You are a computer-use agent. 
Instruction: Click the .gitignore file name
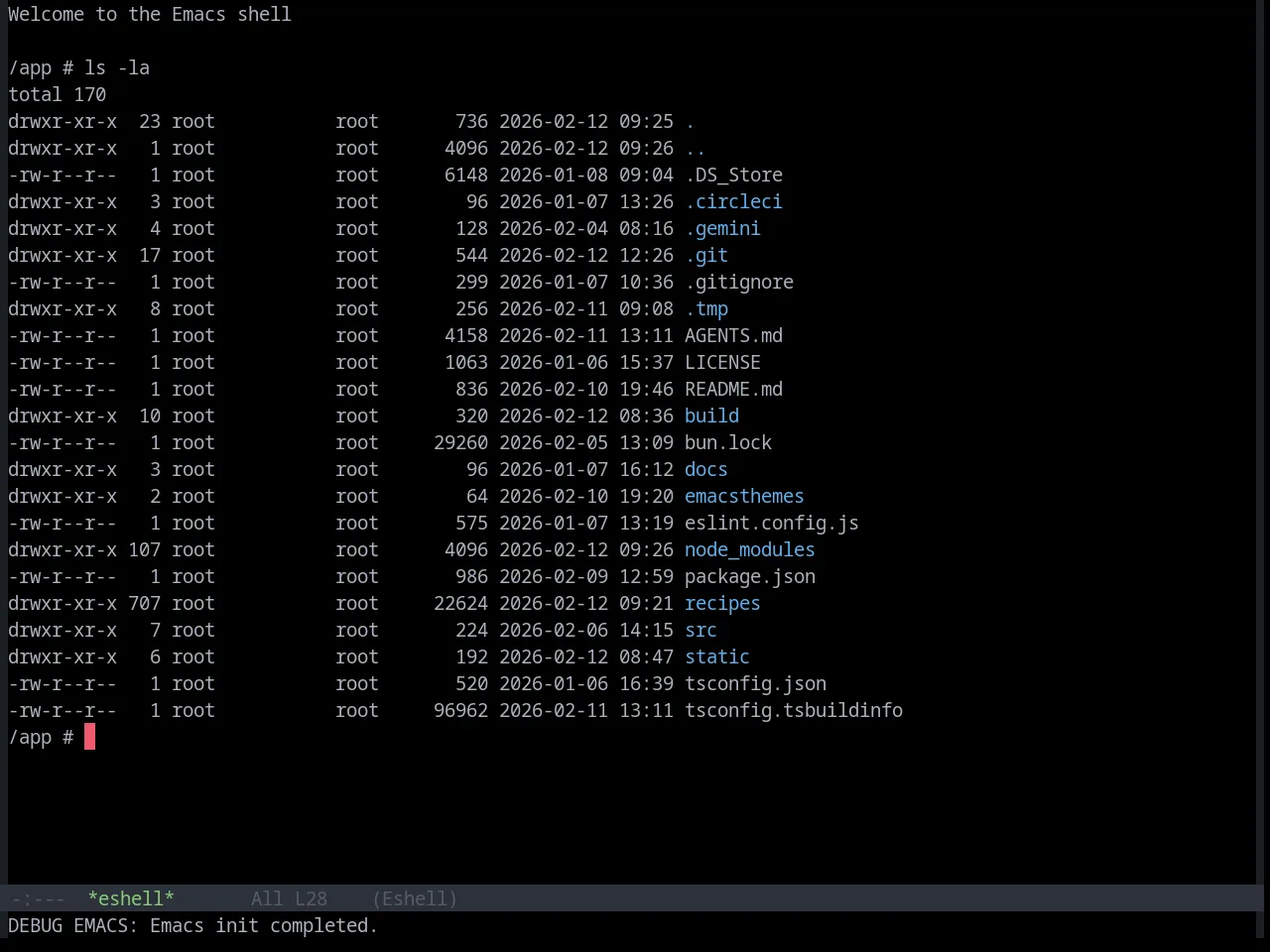[x=739, y=282]
